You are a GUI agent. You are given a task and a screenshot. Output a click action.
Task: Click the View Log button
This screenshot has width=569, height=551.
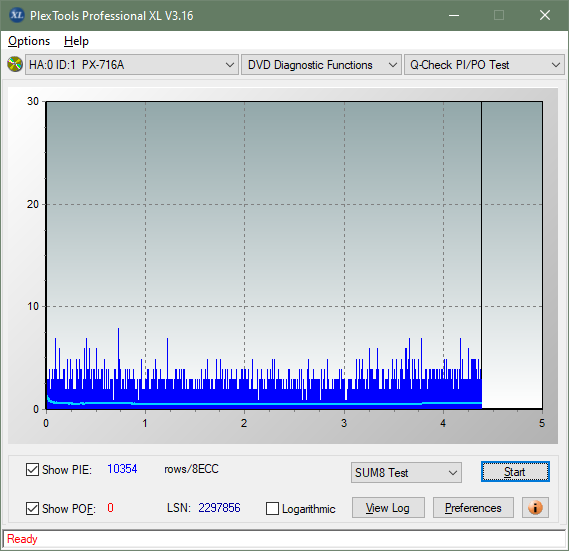[388, 507]
